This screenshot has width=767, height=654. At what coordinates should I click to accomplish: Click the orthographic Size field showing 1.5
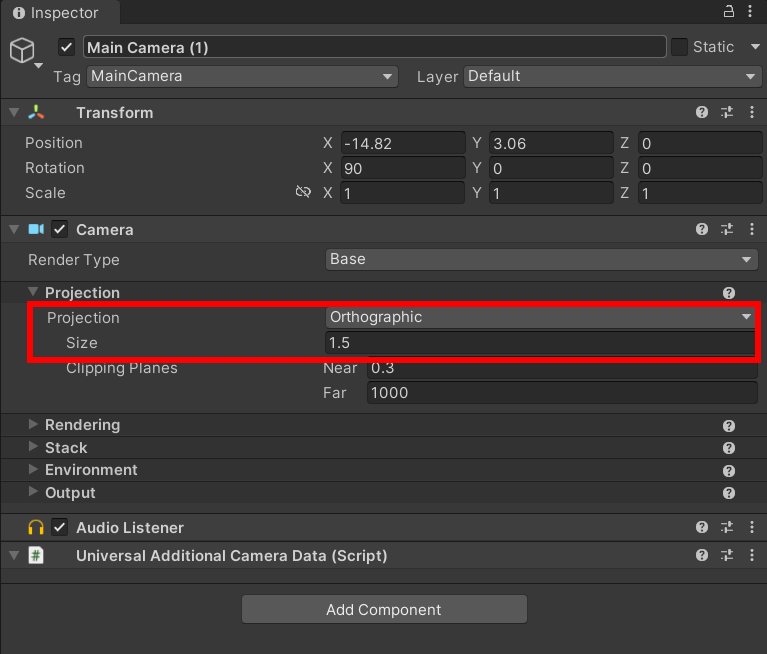coord(540,342)
